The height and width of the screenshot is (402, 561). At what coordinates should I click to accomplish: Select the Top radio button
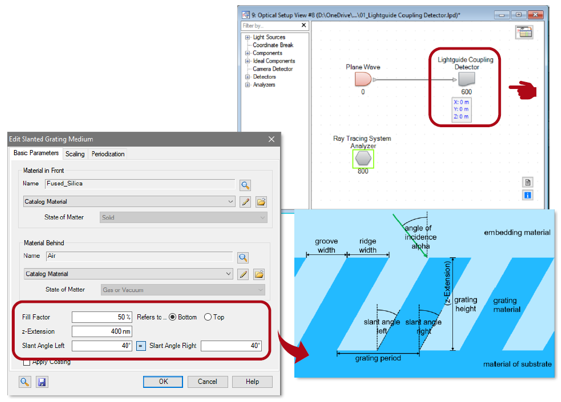(208, 317)
